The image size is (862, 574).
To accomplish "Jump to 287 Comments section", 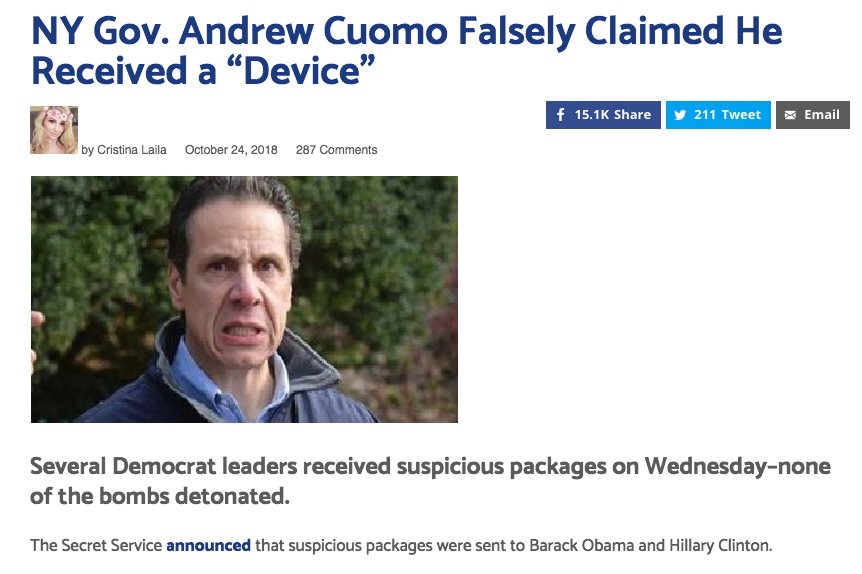I will pos(336,150).
